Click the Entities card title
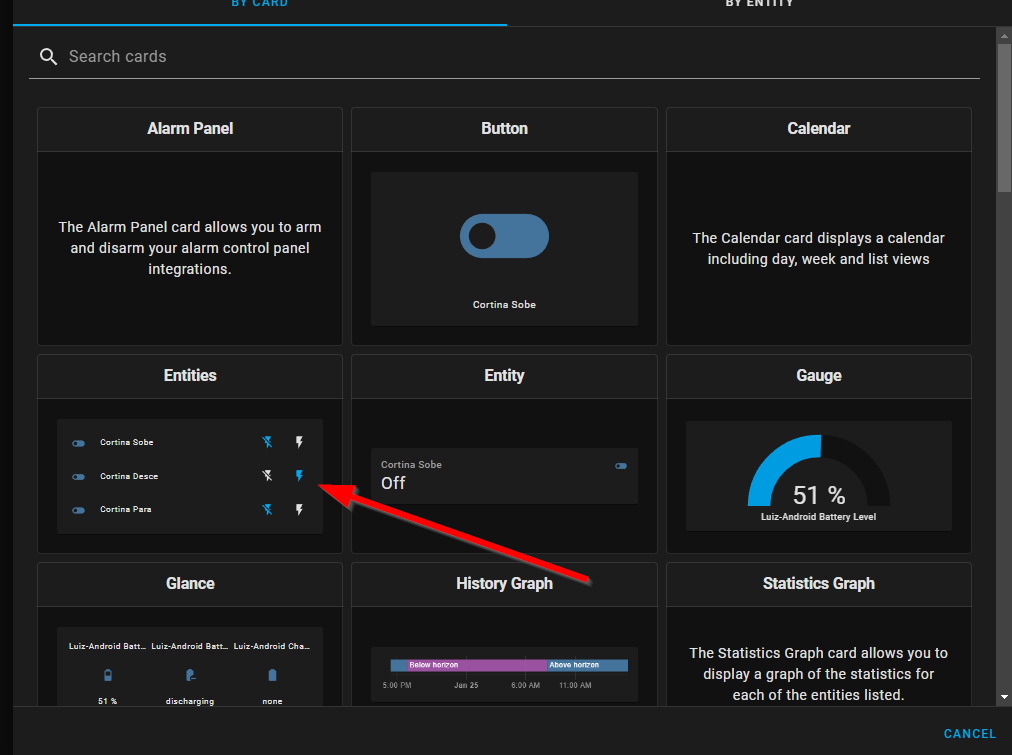Screen dimensions: 1012x755 pos(190,376)
